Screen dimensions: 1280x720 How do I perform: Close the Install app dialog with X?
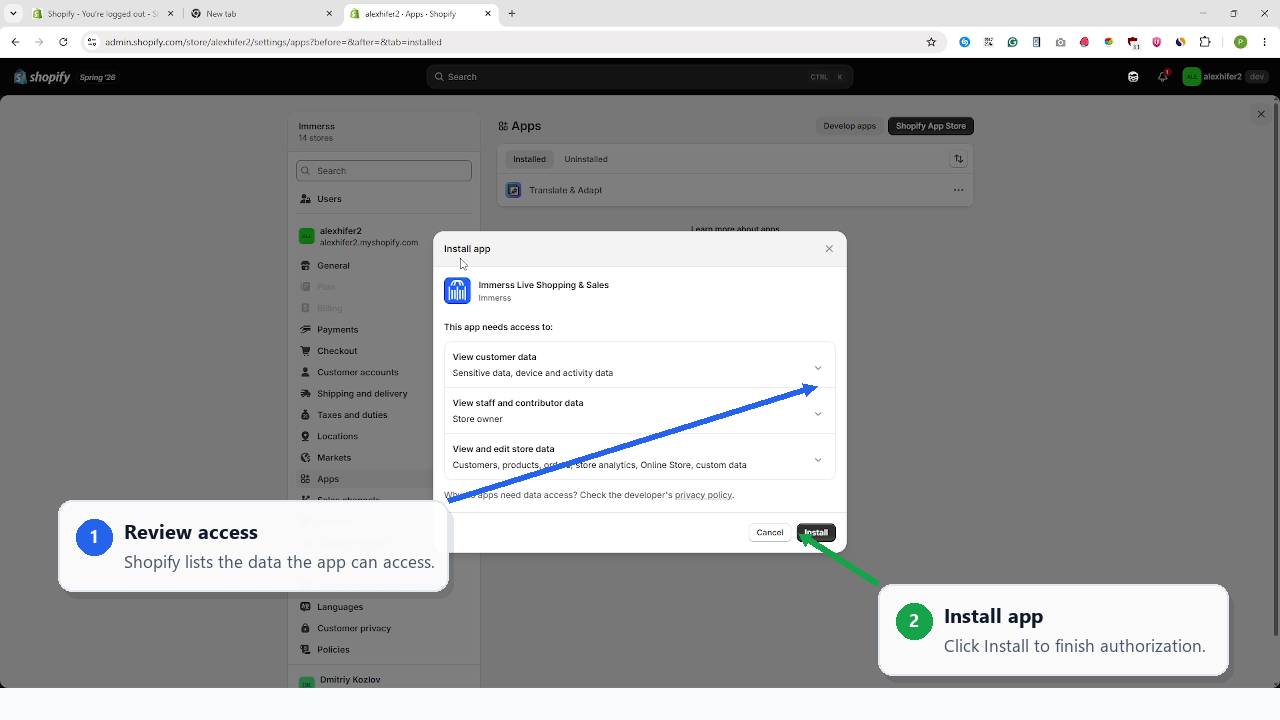pos(829,249)
